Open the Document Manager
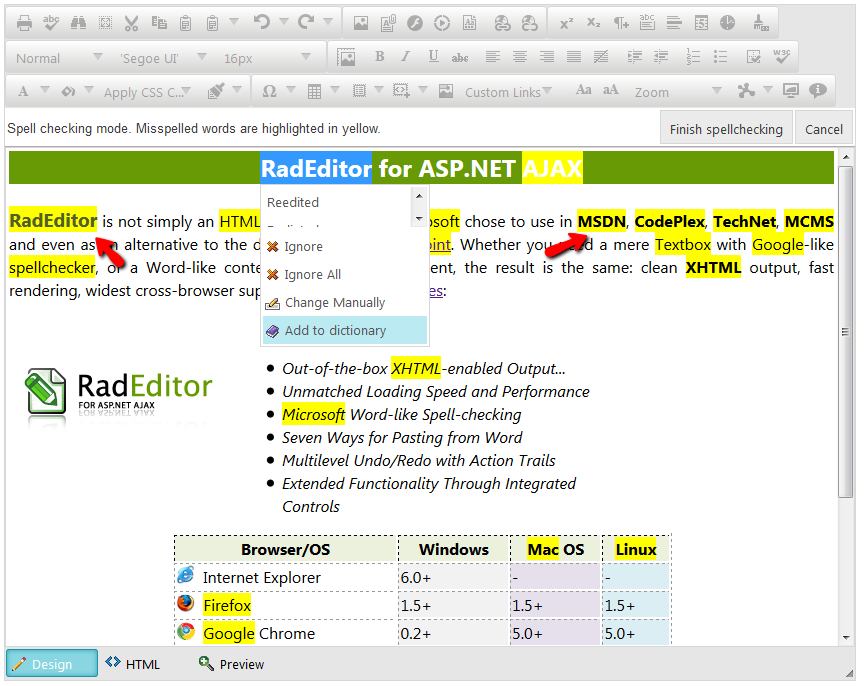The image size is (865, 686). (x=388, y=23)
